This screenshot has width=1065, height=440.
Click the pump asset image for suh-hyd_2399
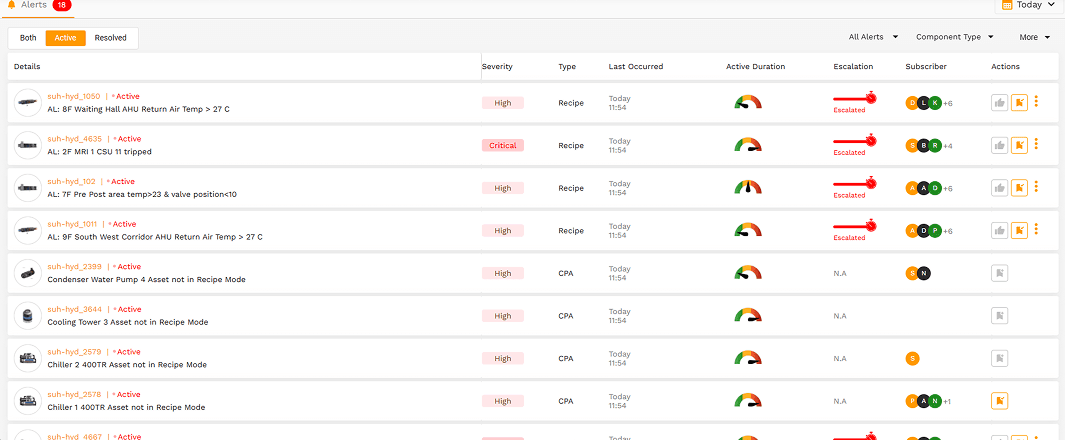pos(28,274)
